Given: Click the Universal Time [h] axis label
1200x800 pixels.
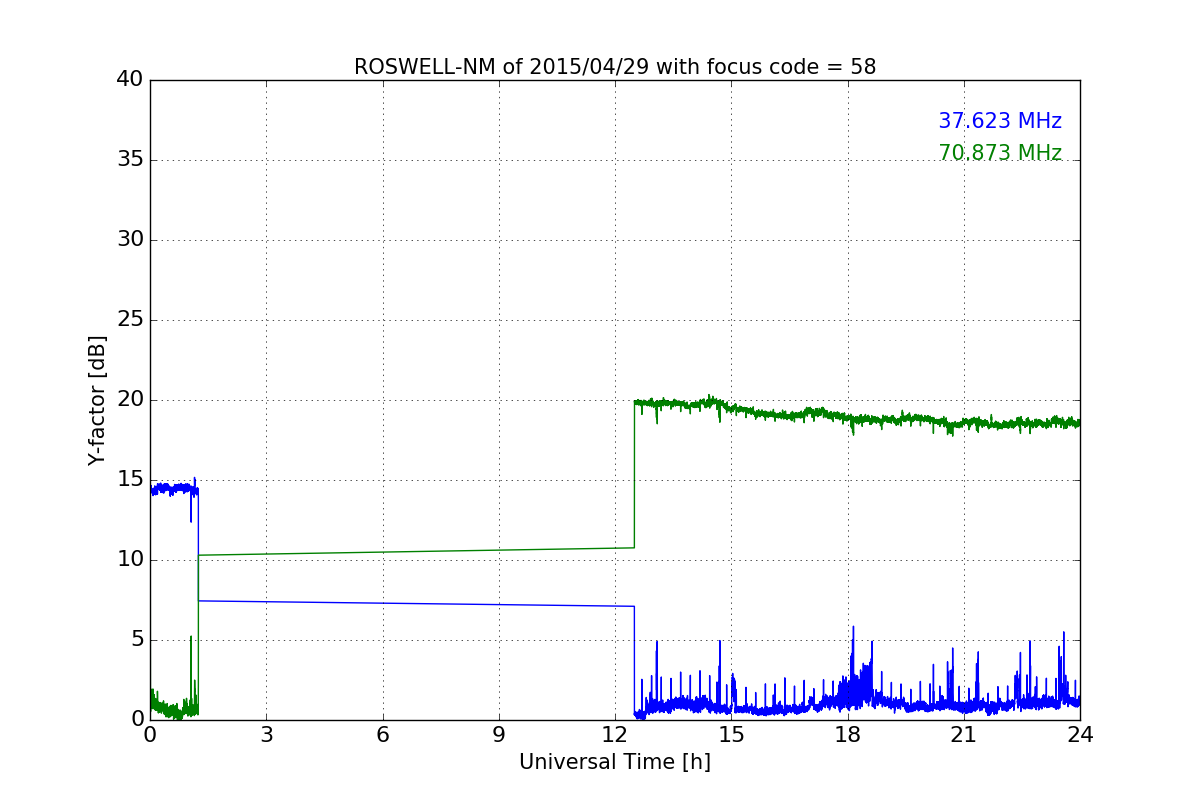Looking at the screenshot, I should point(615,762).
